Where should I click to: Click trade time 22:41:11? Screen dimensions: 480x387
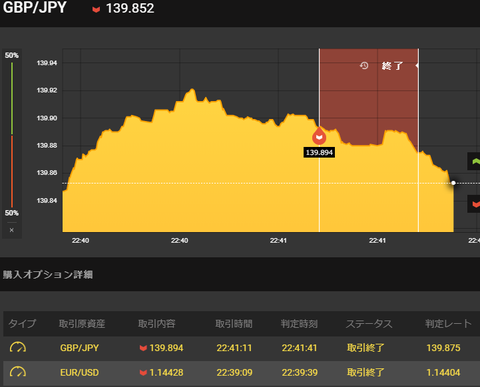(234, 348)
